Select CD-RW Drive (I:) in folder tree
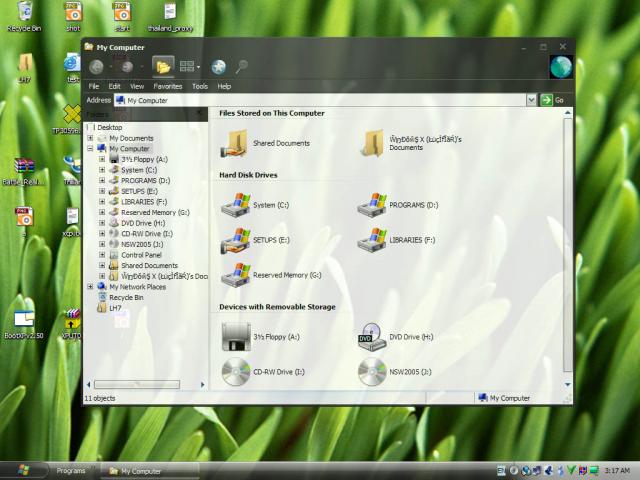 (141, 234)
